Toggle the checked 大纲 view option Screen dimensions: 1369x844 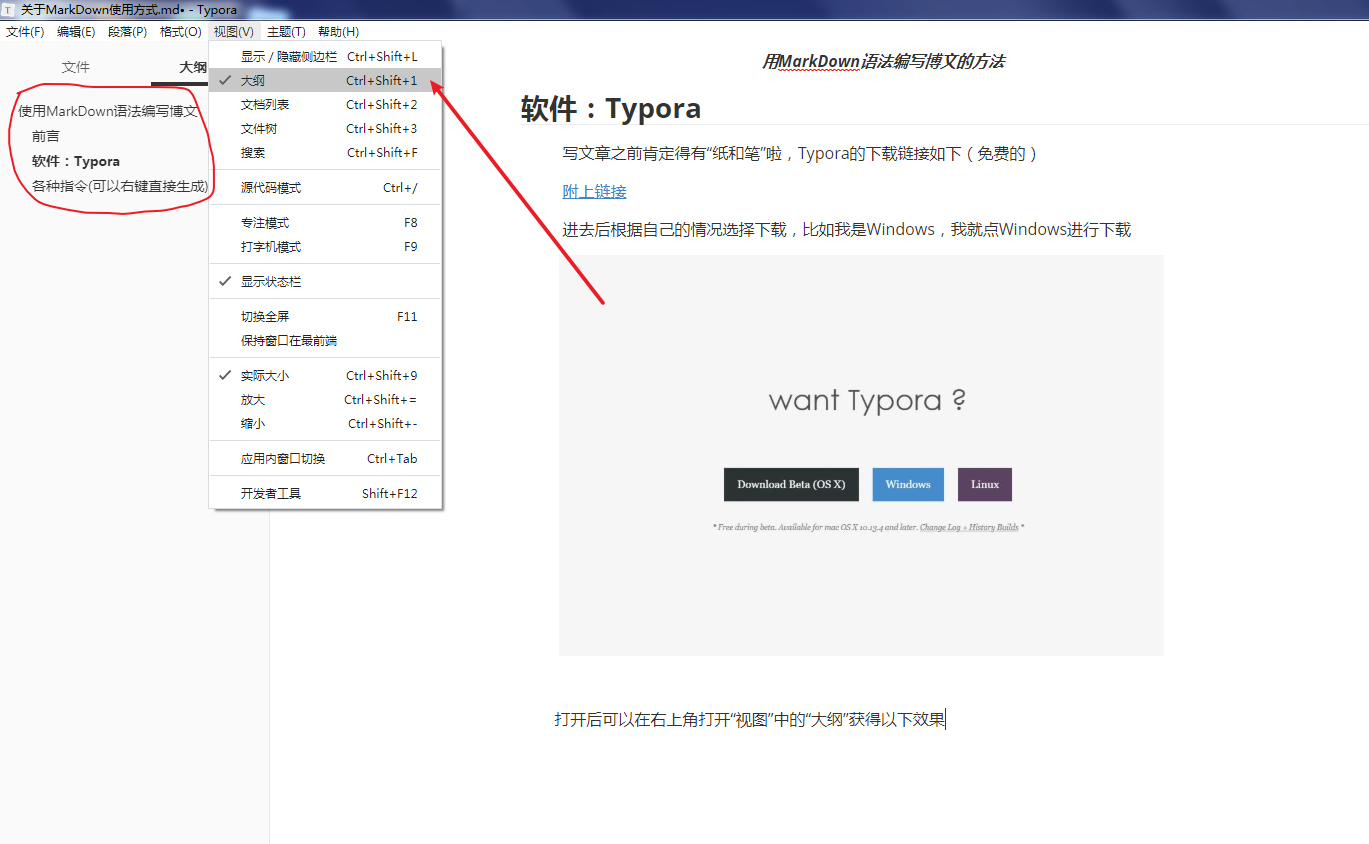tap(325, 80)
